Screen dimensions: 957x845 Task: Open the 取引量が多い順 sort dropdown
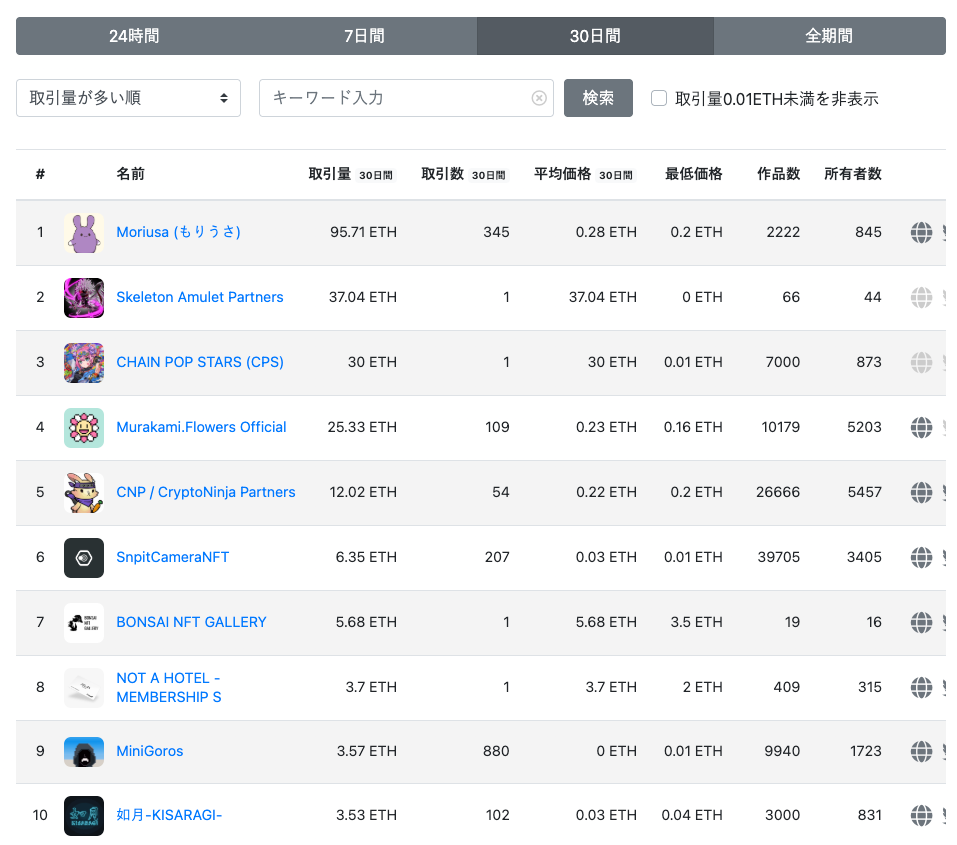(128, 98)
